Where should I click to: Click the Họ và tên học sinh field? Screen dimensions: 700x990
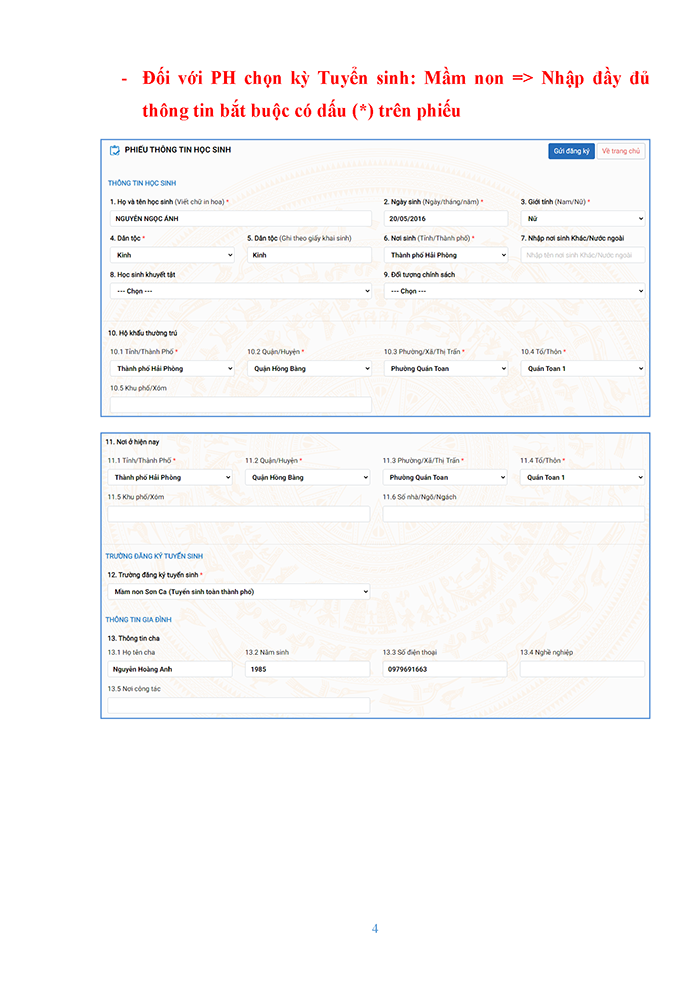pyautogui.click(x=240, y=218)
